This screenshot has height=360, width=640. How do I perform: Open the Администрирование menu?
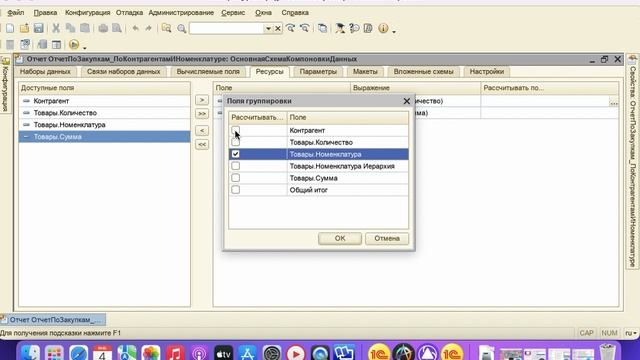coord(181,13)
